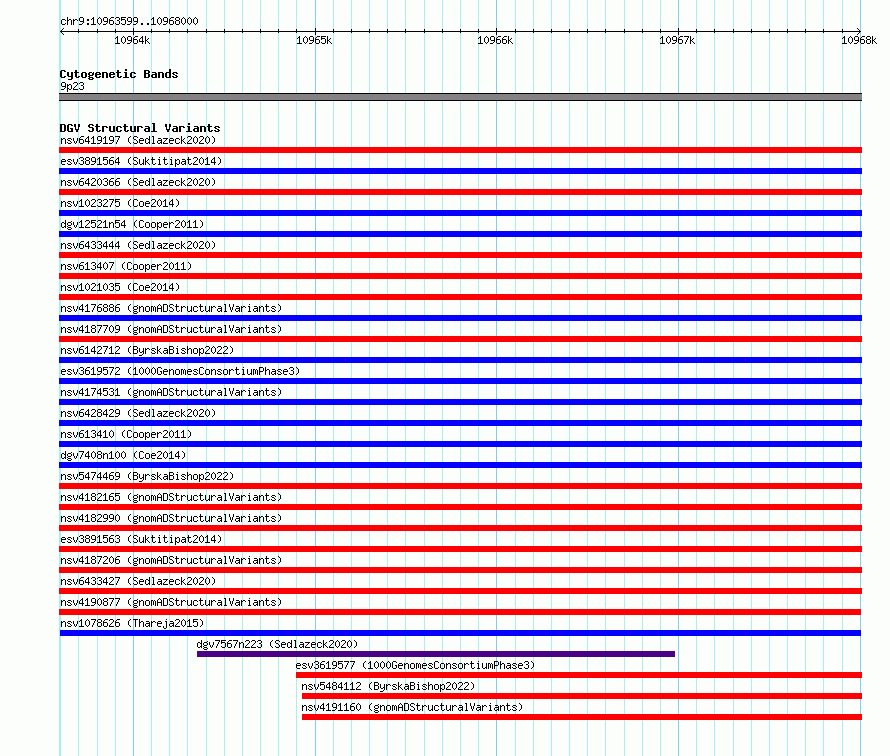Select the nsv4176886 gnomAD variant label
The height and width of the screenshot is (756, 890).
coord(171,308)
